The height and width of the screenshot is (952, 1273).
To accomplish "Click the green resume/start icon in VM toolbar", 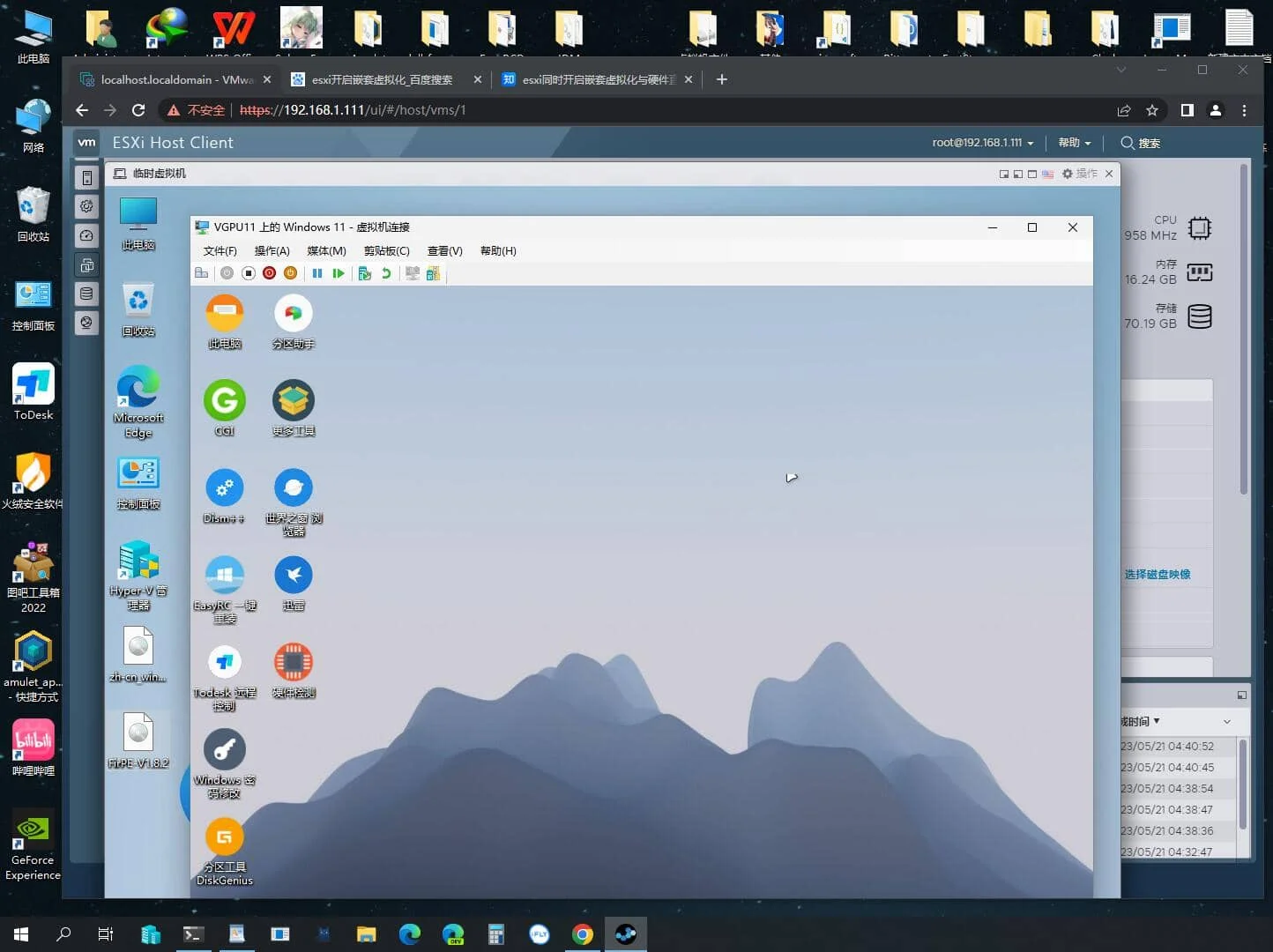I will click(339, 273).
